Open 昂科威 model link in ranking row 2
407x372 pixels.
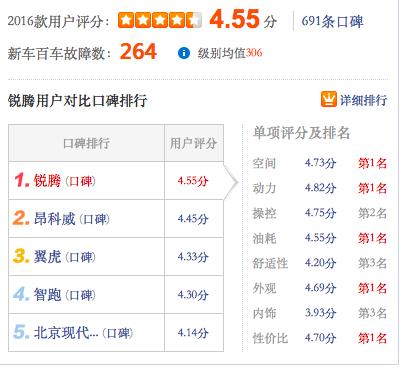pyautogui.click(x=54, y=219)
